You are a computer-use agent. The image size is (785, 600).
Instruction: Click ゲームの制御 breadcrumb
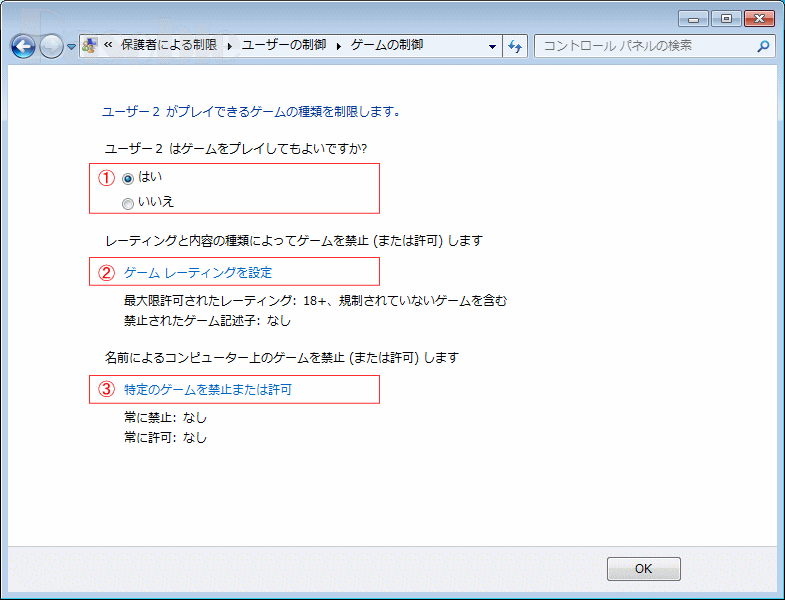click(387, 45)
